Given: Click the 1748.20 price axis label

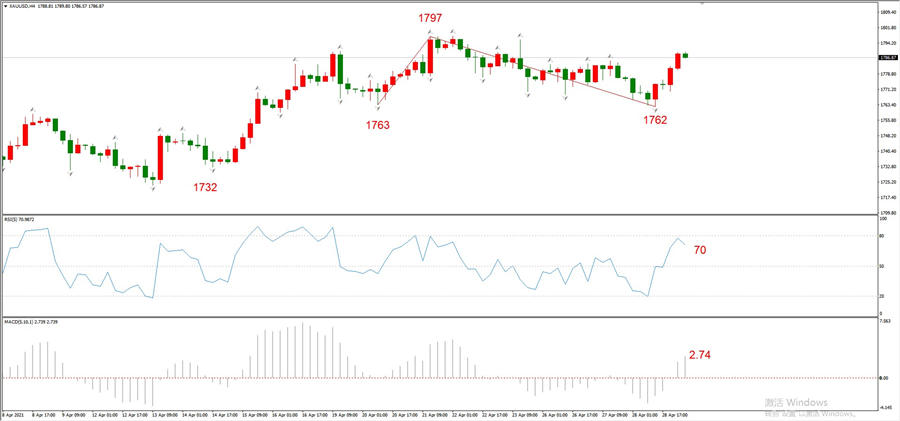Looking at the screenshot, I should pyautogui.click(x=887, y=136).
